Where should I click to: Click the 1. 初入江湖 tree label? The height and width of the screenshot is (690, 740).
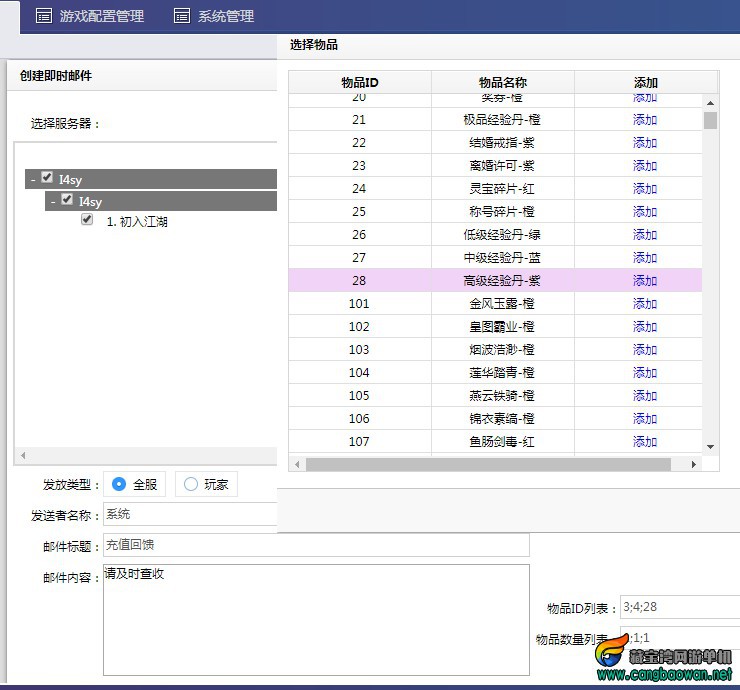coord(137,221)
